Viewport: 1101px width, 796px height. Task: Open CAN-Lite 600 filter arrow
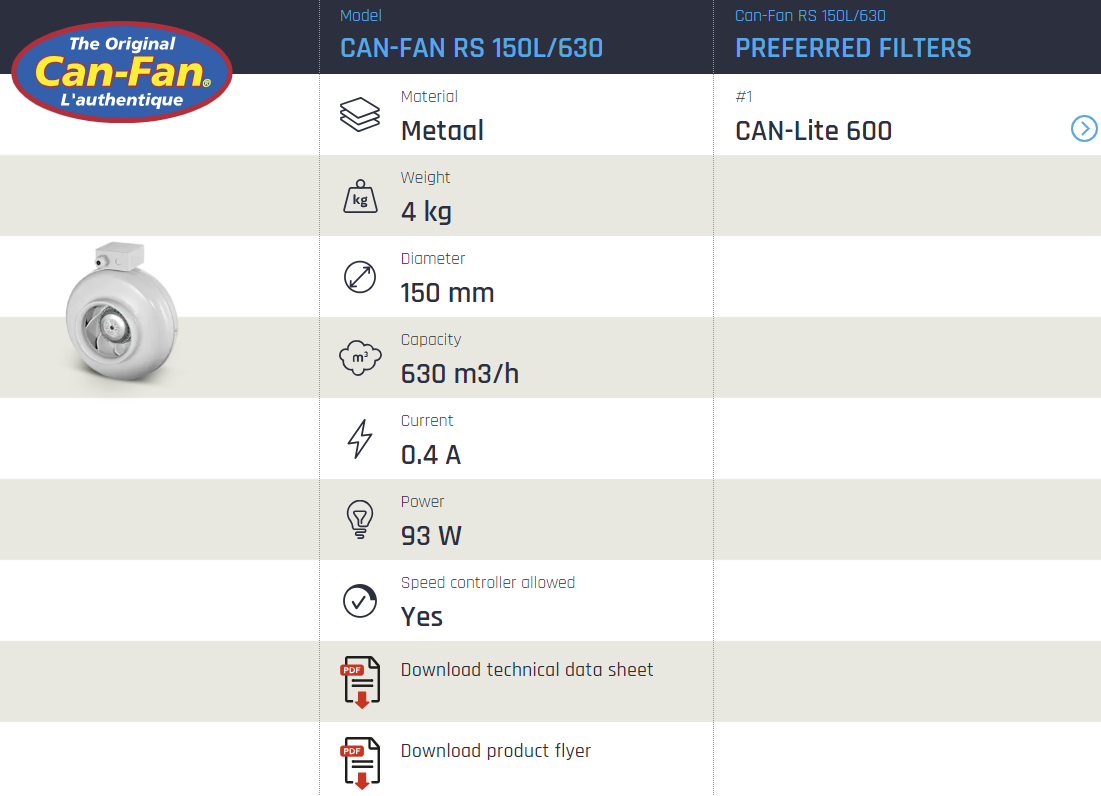pos(1084,129)
